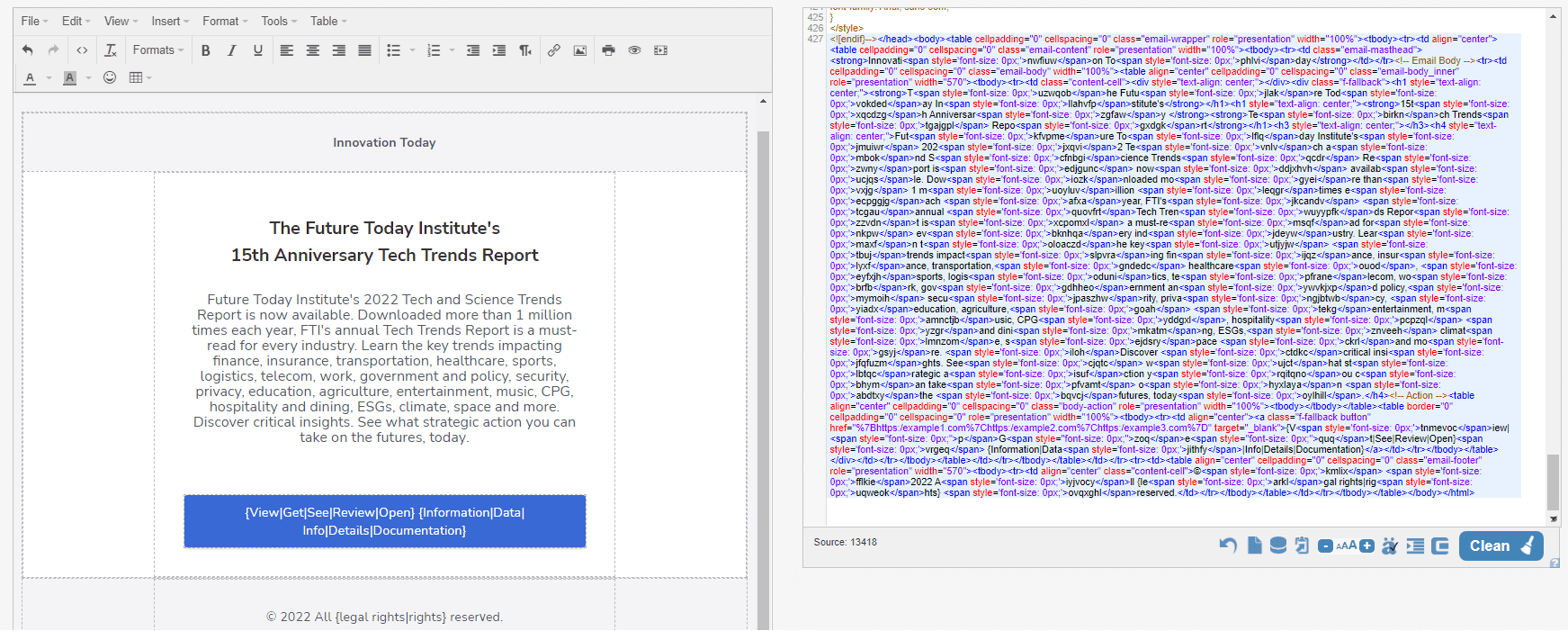Open the Tools menu
Viewport: 1568px width, 631px height.
(279, 21)
